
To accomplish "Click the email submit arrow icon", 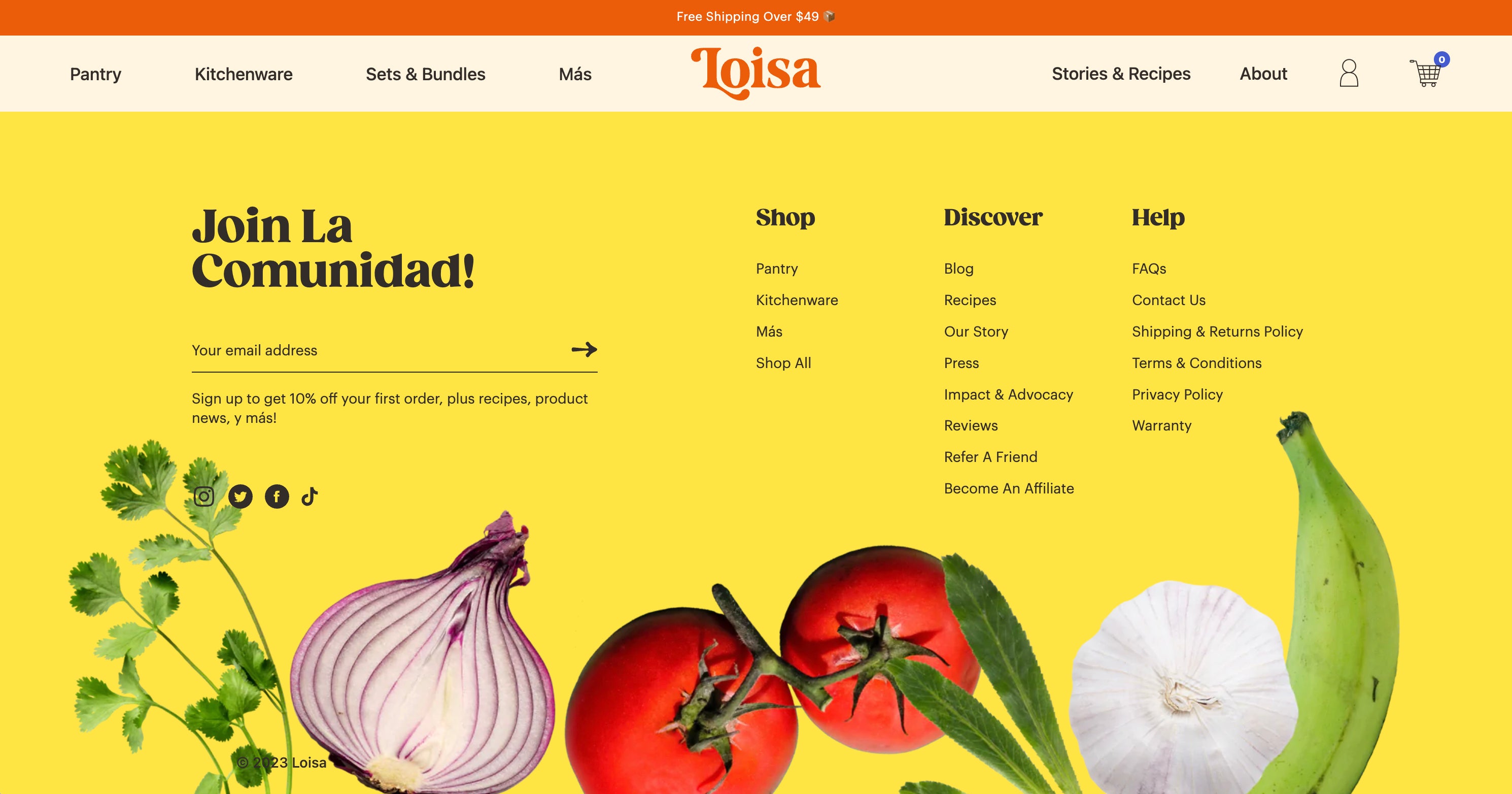I will (x=583, y=349).
